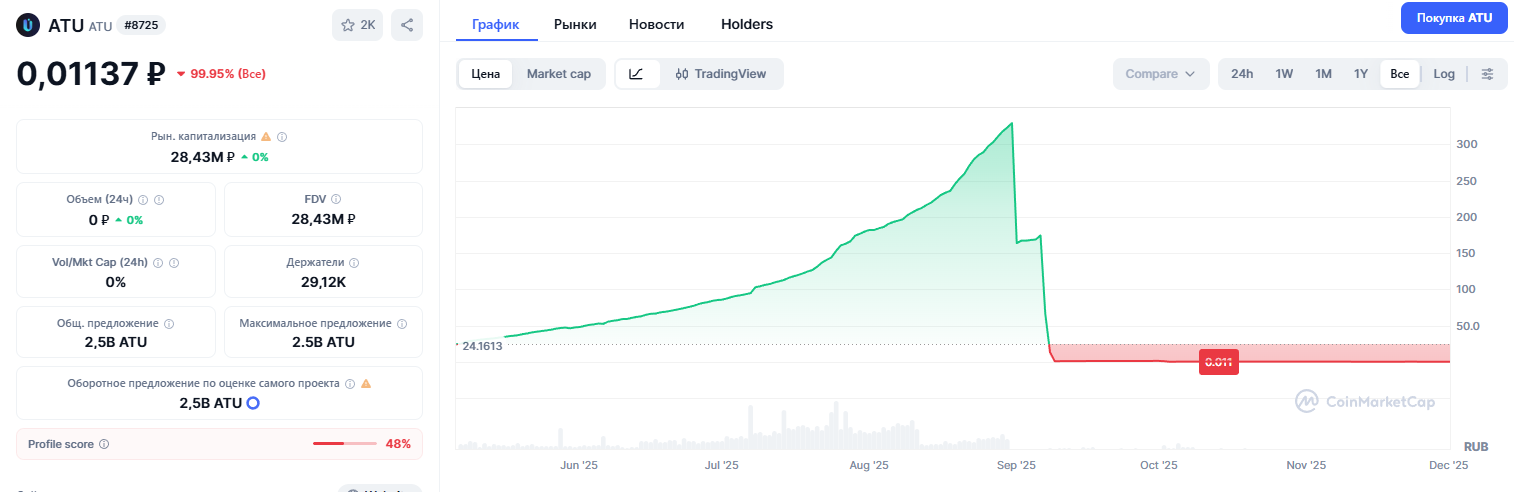Set chart range to 1Y
The image size is (1514, 492).
pyautogui.click(x=1361, y=74)
